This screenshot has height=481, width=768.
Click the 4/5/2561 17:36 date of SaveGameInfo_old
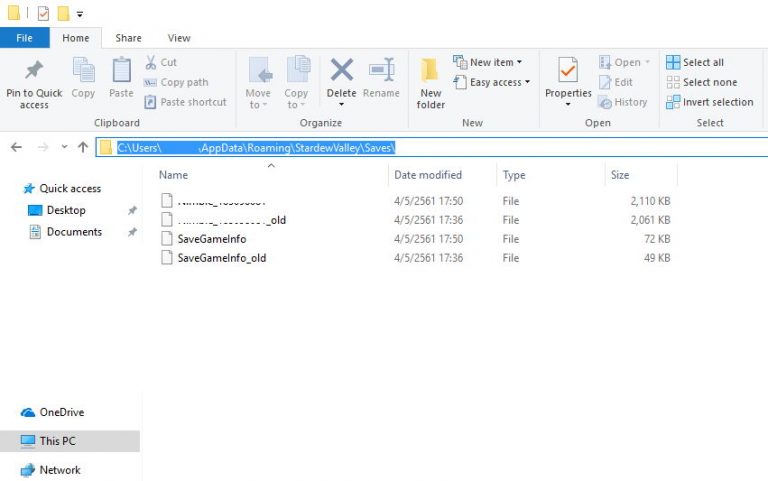tap(429, 258)
